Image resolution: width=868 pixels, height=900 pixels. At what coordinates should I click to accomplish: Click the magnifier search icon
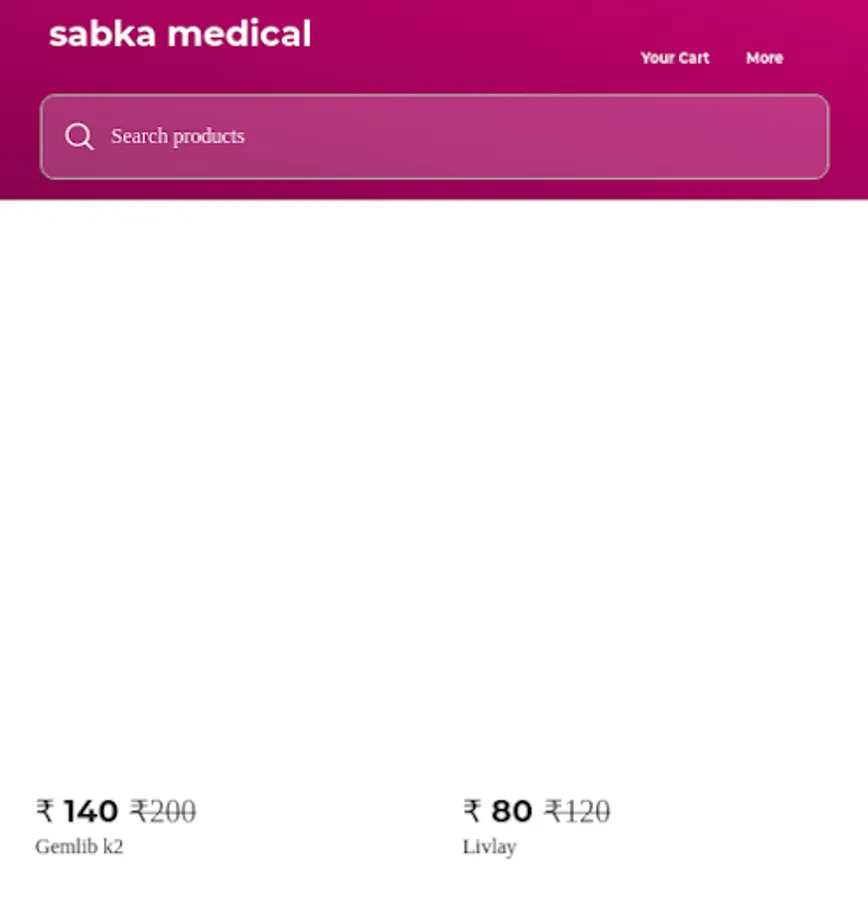(79, 136)
